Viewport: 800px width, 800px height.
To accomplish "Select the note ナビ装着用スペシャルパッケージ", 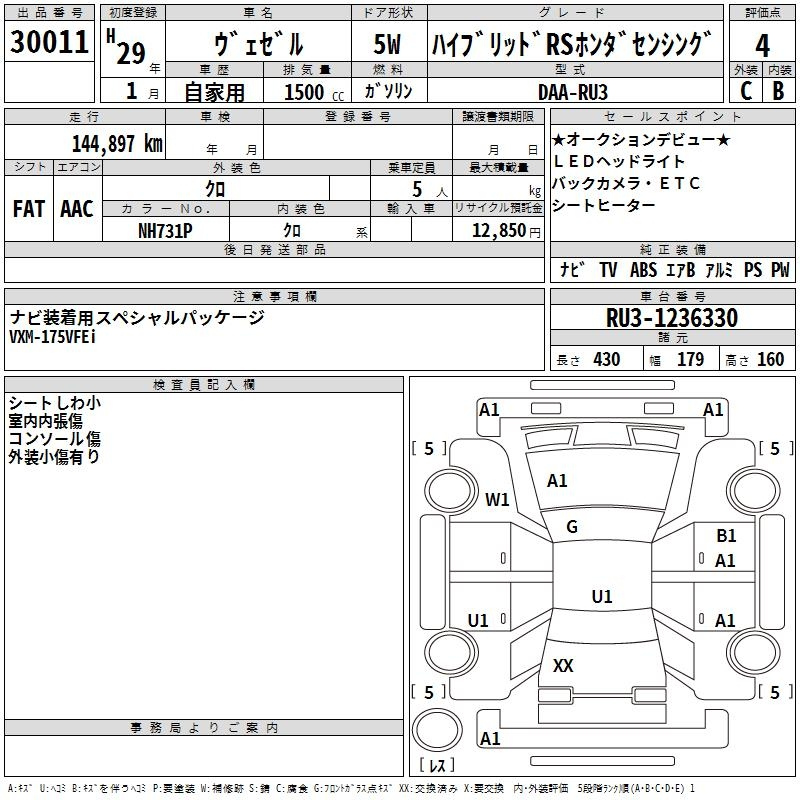I will (x=137, y=318).
